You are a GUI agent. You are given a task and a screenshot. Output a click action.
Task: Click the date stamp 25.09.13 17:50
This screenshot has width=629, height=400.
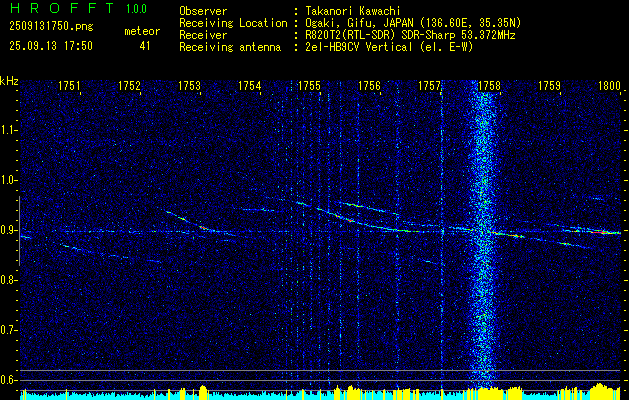pyautogui.click(x=51, y=46)
